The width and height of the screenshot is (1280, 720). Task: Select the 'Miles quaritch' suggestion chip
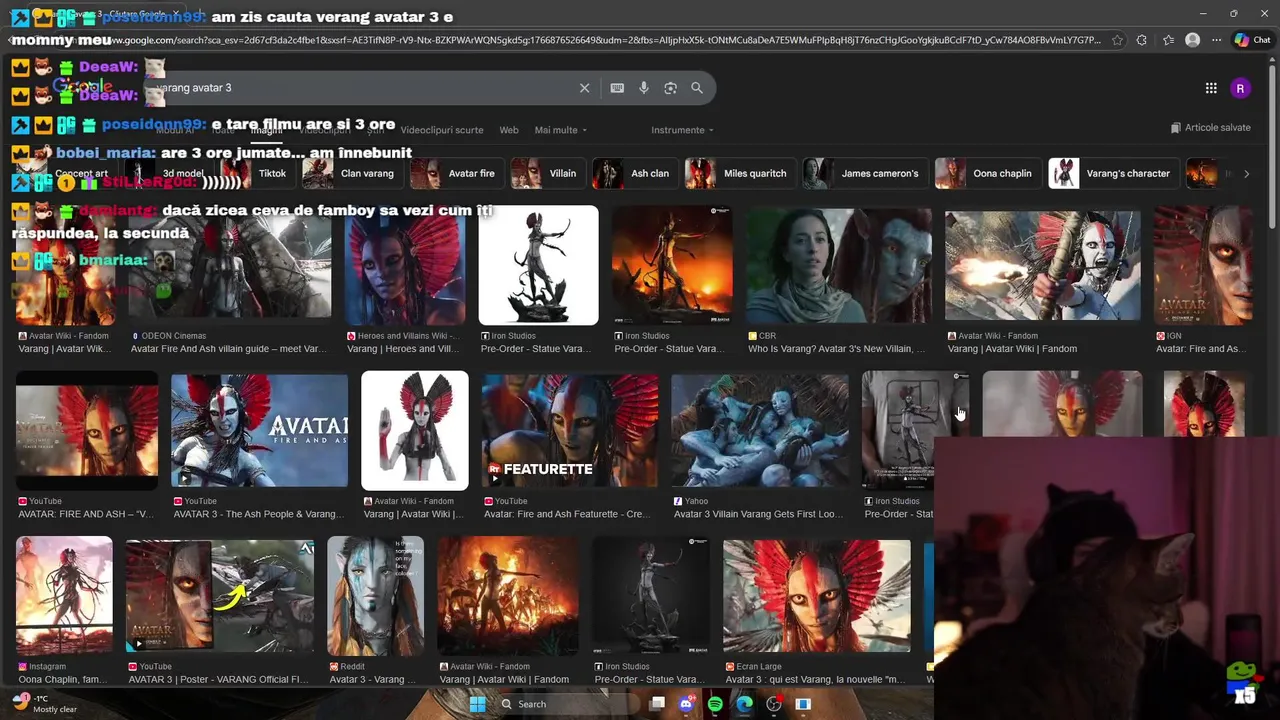(x=739, y=173)
